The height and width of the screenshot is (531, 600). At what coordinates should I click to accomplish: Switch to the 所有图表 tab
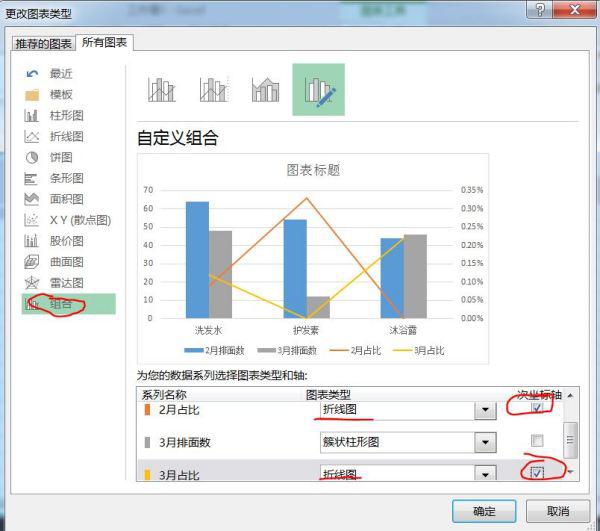click(106, 43)
